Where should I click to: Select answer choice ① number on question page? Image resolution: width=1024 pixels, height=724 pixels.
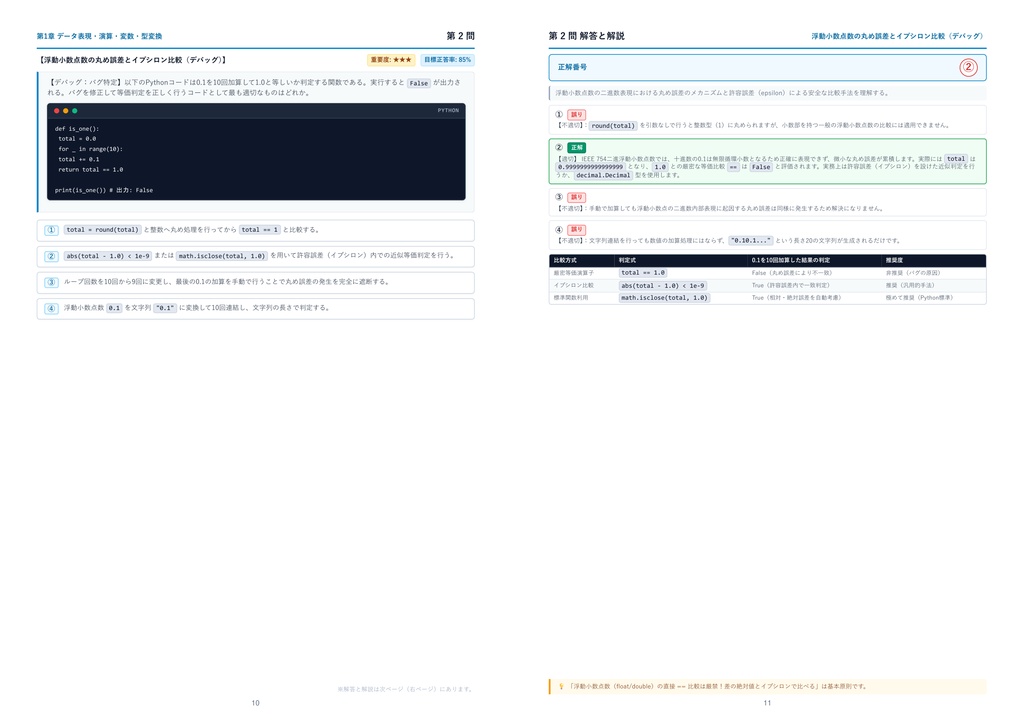tap(52, 230)
